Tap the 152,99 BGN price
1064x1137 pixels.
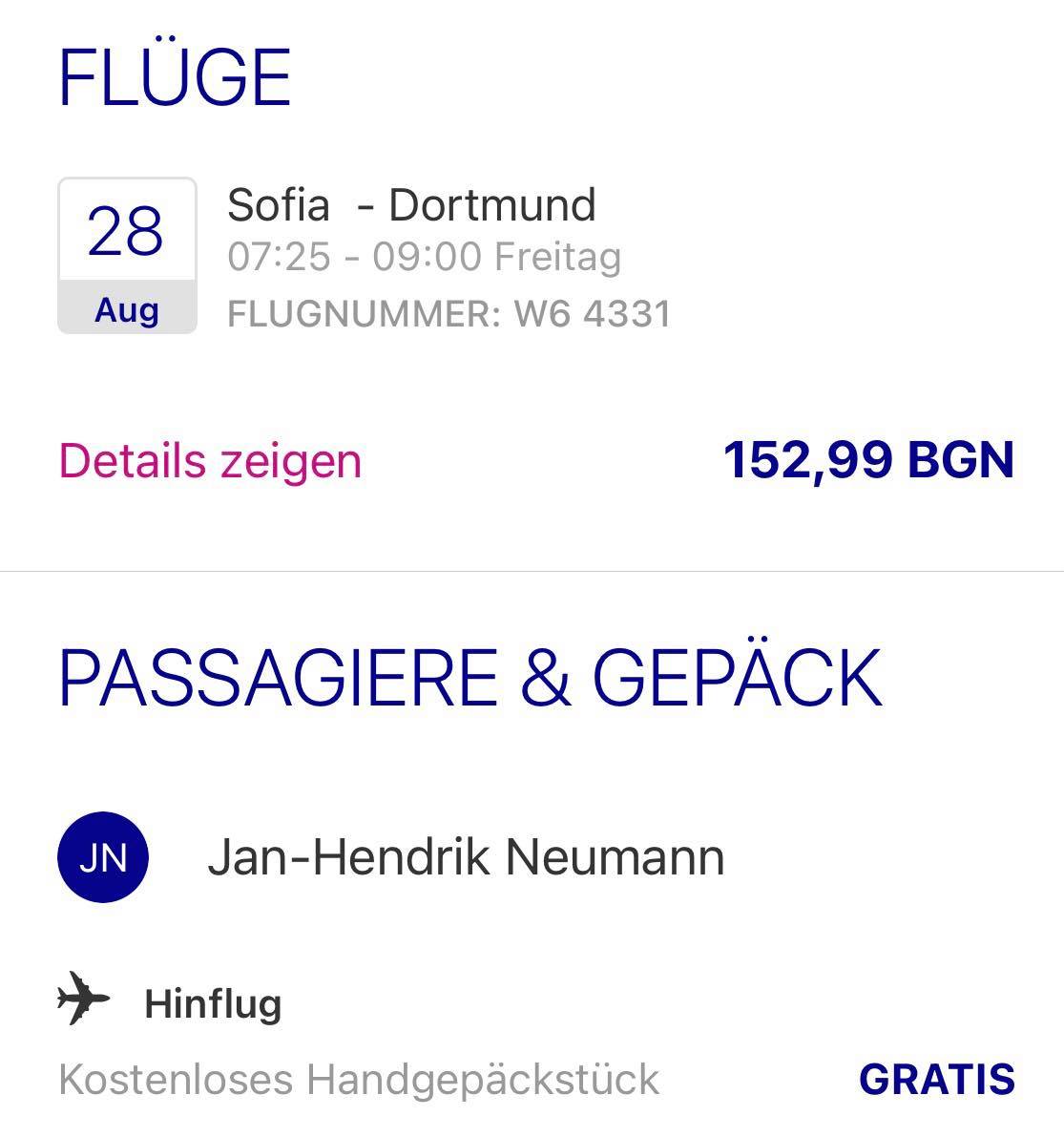click(868, 460)
